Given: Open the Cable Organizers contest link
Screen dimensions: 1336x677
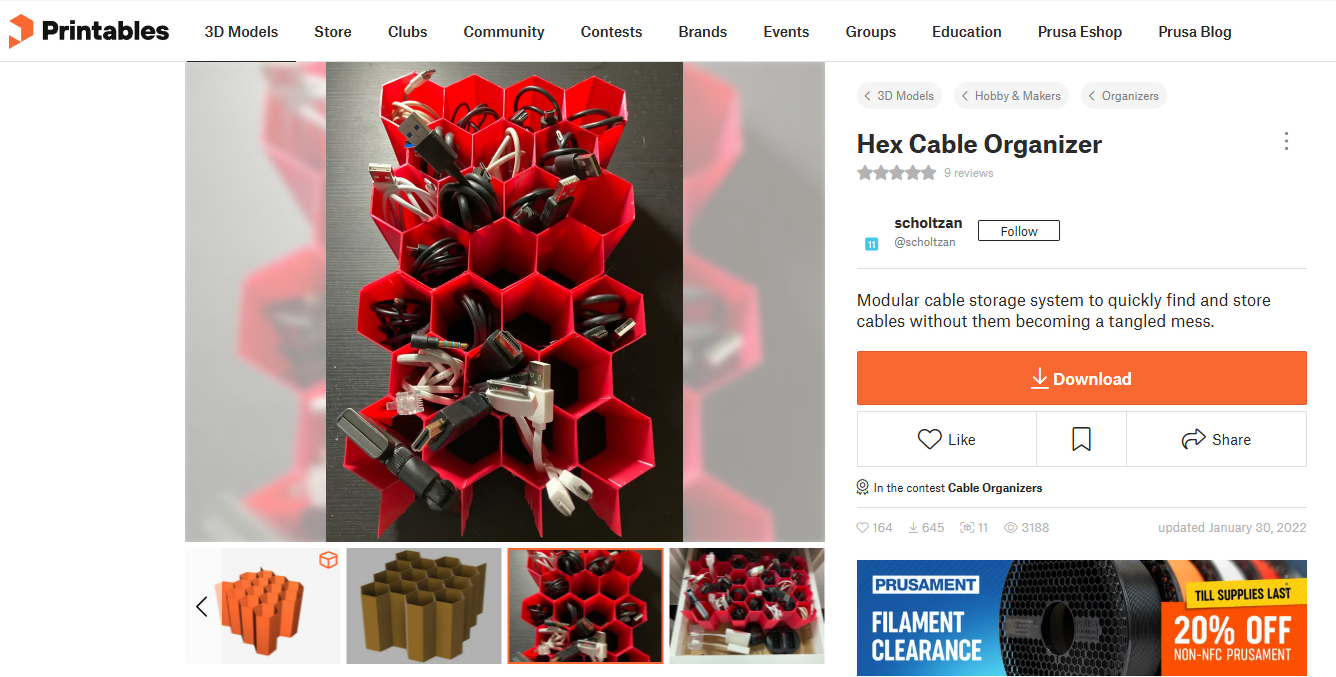Looking at the screenshot, I should coord(995,488).
